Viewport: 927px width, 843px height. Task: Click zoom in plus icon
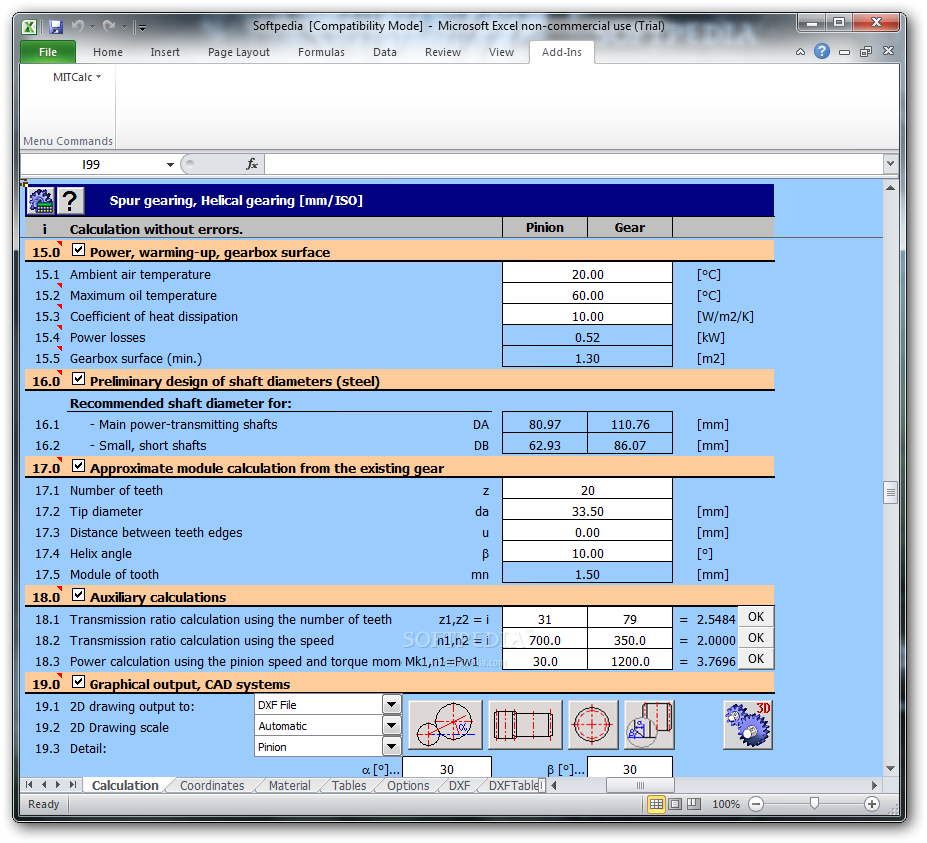click(x=872, y=804)
